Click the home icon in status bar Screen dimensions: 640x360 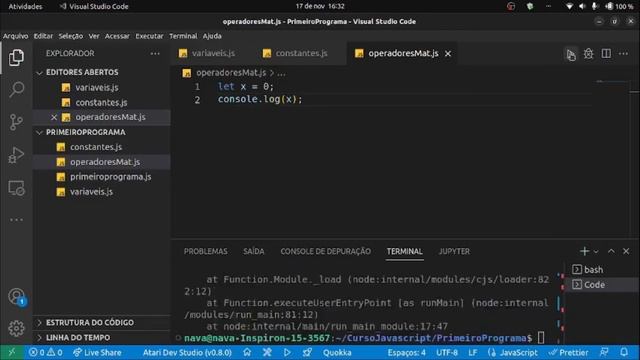click(247, 352)
